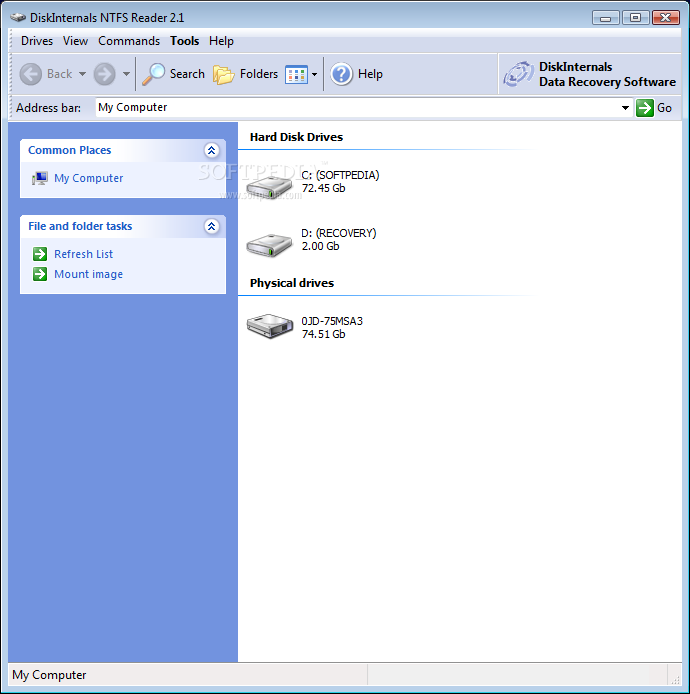
Task: Click the 72.45 Gb size text
Action: [x=324, y=188]
